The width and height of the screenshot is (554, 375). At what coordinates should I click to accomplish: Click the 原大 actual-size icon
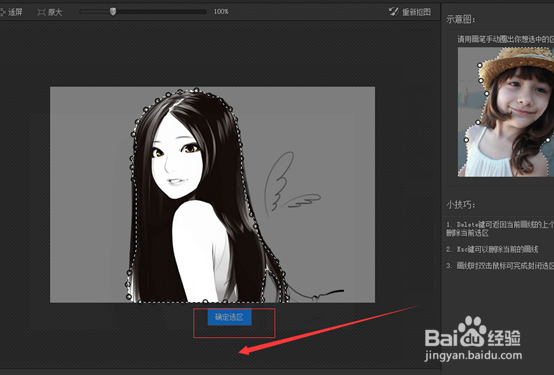pos(41,12)
